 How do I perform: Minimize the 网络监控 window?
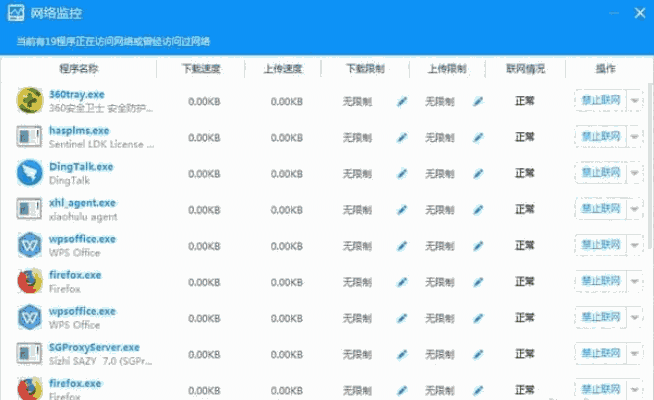(614, 13)
